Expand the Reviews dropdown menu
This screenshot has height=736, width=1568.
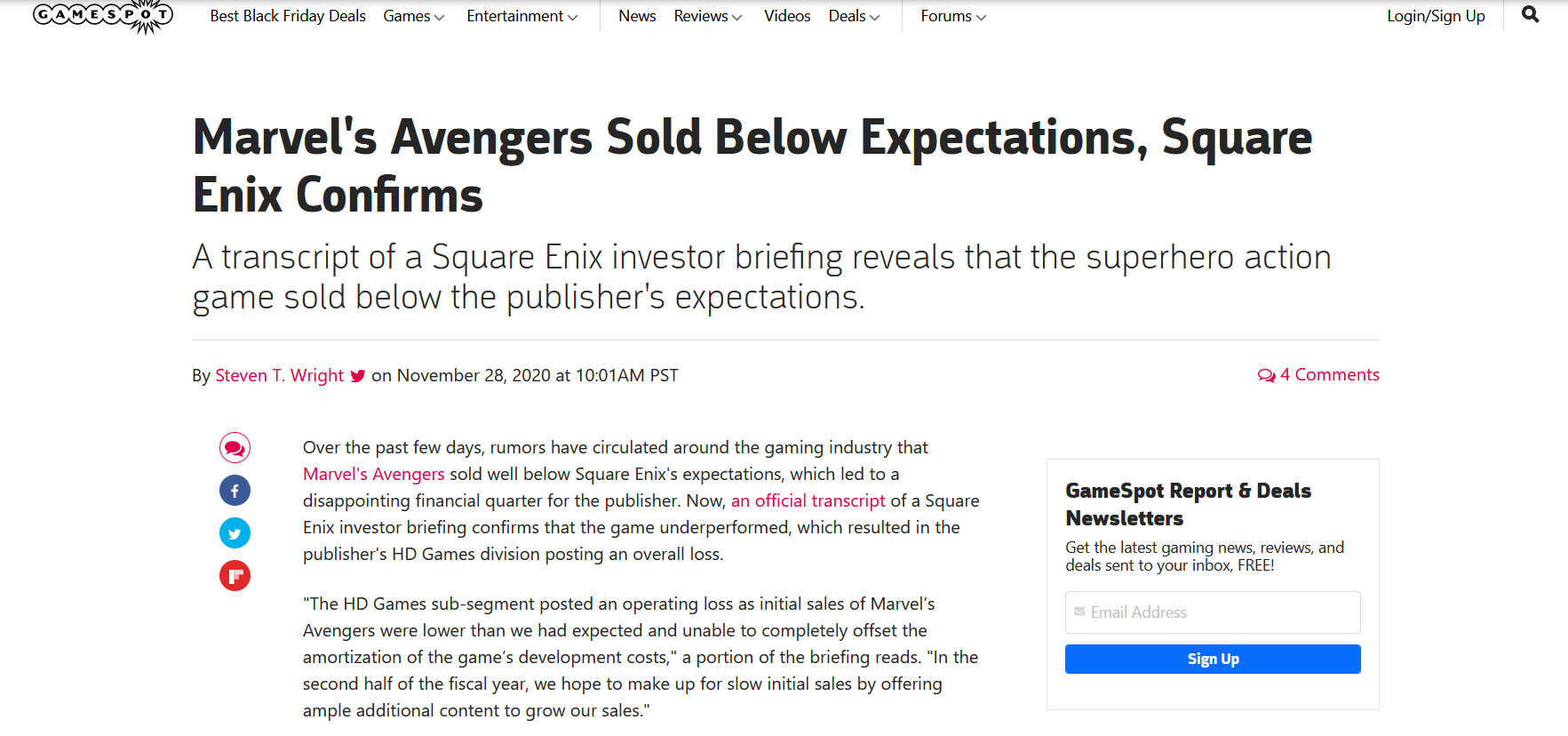[707, 16]
